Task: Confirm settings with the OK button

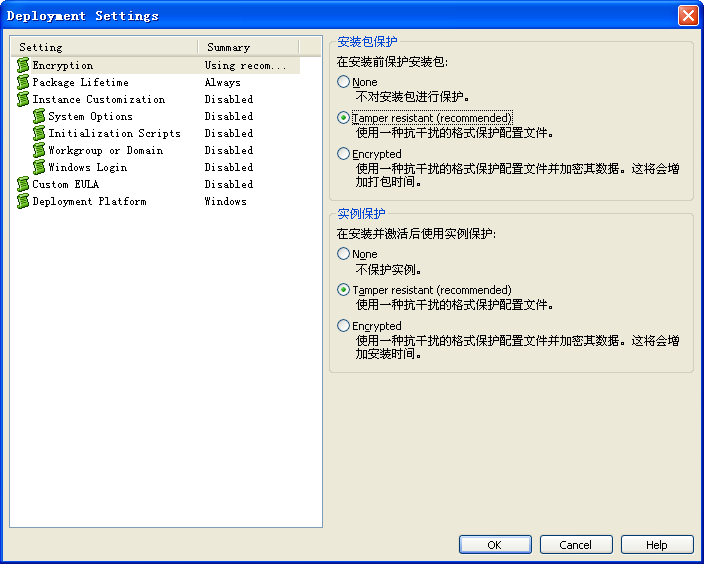Action: [495, 545]
